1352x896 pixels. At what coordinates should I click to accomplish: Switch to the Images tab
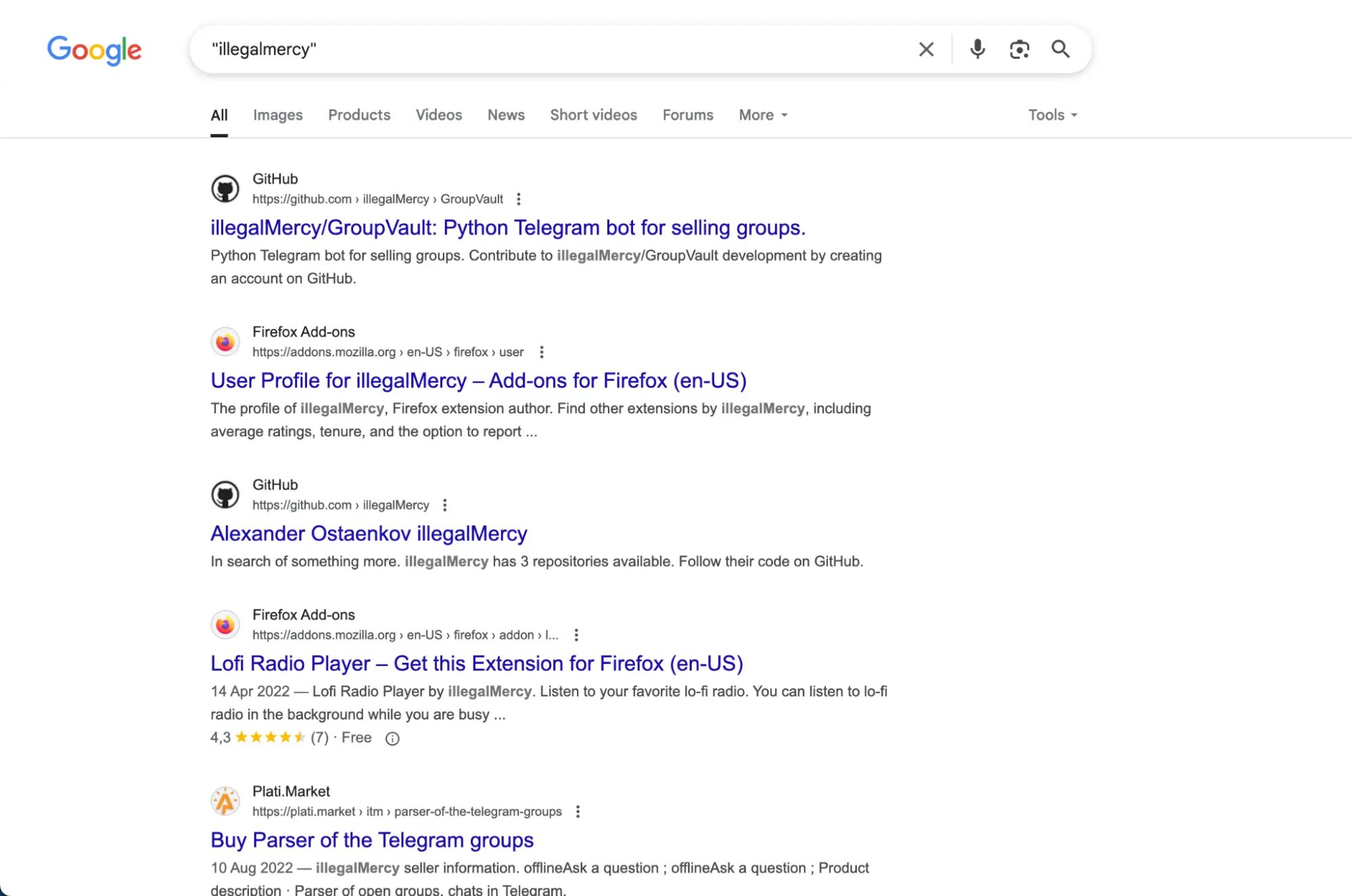point(277,115)
